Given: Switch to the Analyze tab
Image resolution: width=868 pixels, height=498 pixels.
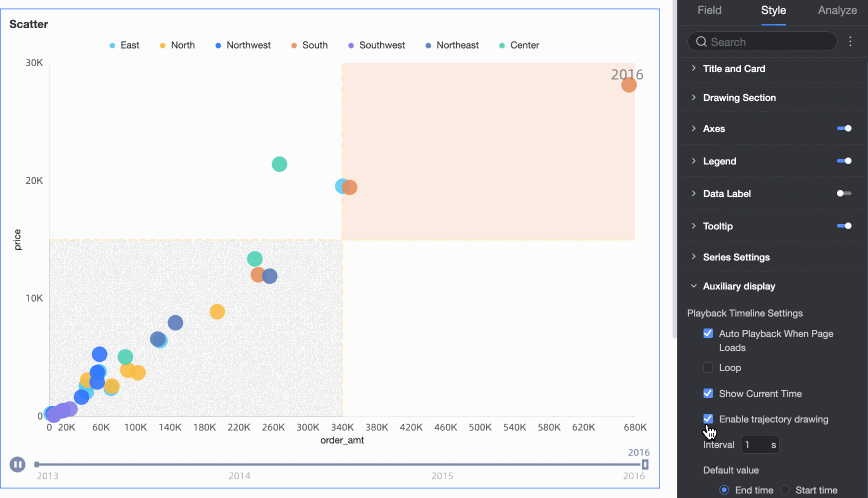Looking at the screenshot, I should pos(837,11).
